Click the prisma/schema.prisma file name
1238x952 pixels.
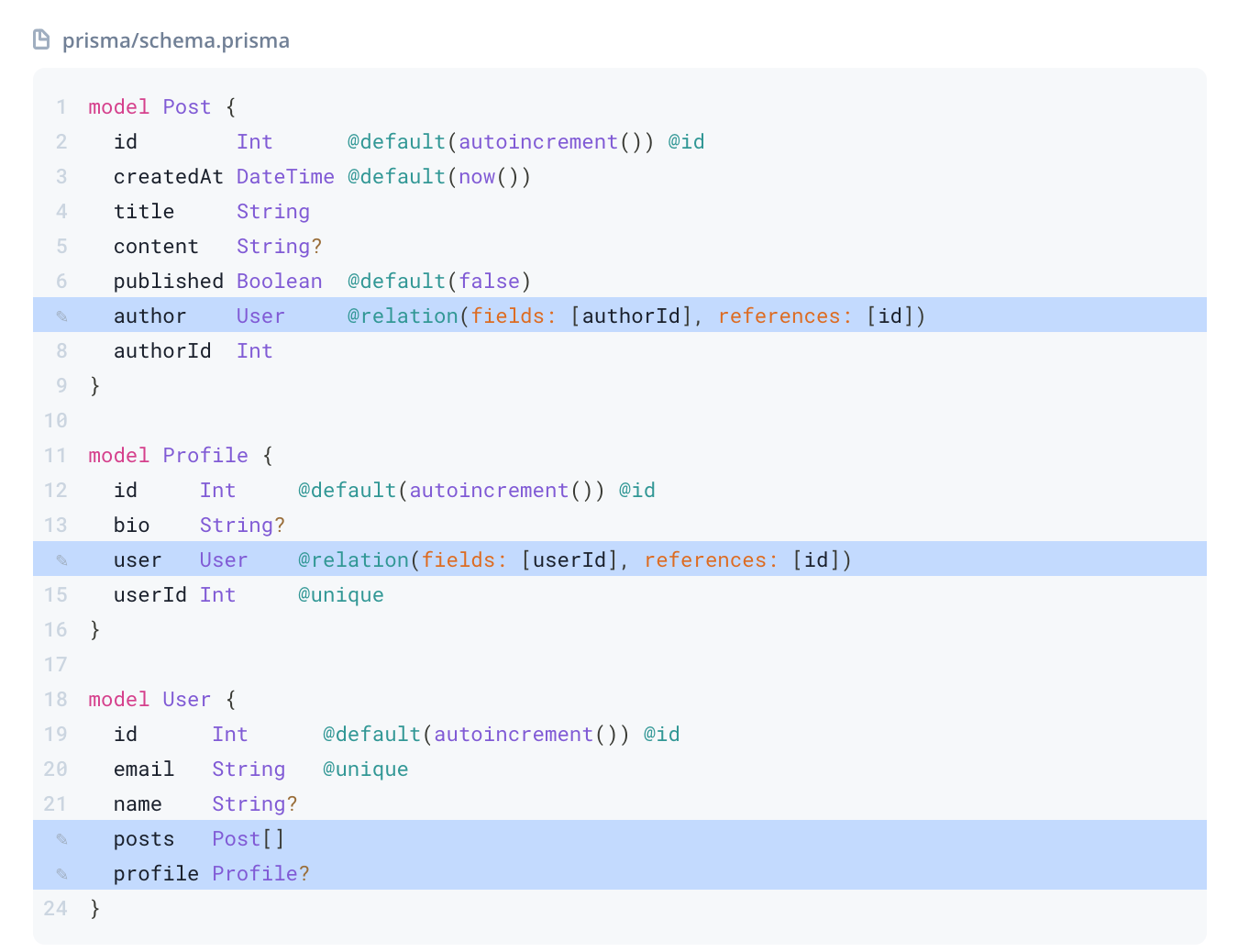coord(176,40)
